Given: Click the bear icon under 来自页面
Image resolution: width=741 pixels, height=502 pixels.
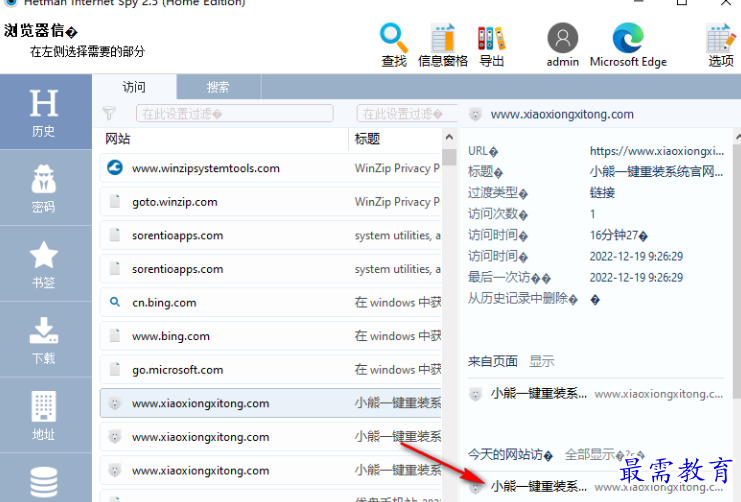Looking at the screenshot, I should click(x=475, y=394).
